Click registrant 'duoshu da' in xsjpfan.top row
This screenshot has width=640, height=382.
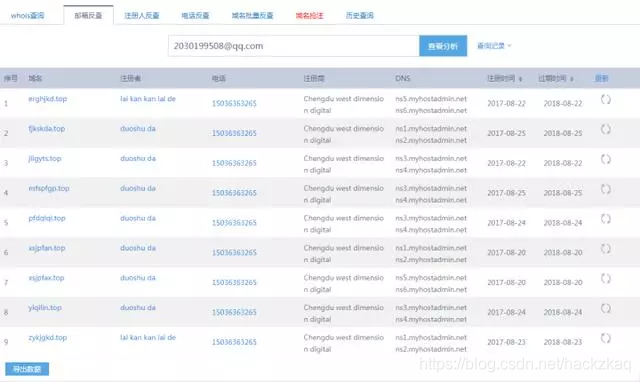138,248
